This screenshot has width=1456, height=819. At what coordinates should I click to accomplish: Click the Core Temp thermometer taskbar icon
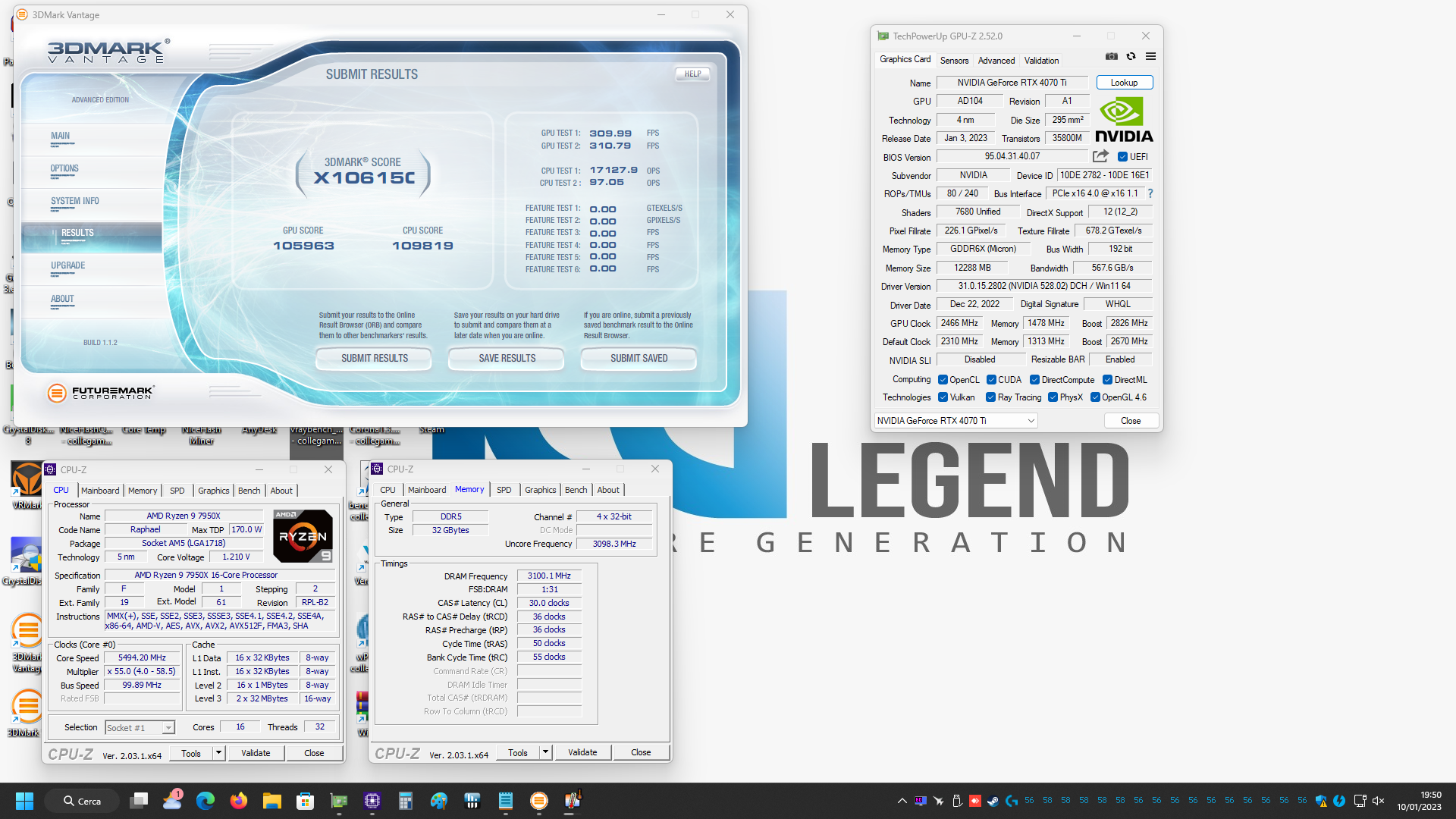click(x=573, y=801)
